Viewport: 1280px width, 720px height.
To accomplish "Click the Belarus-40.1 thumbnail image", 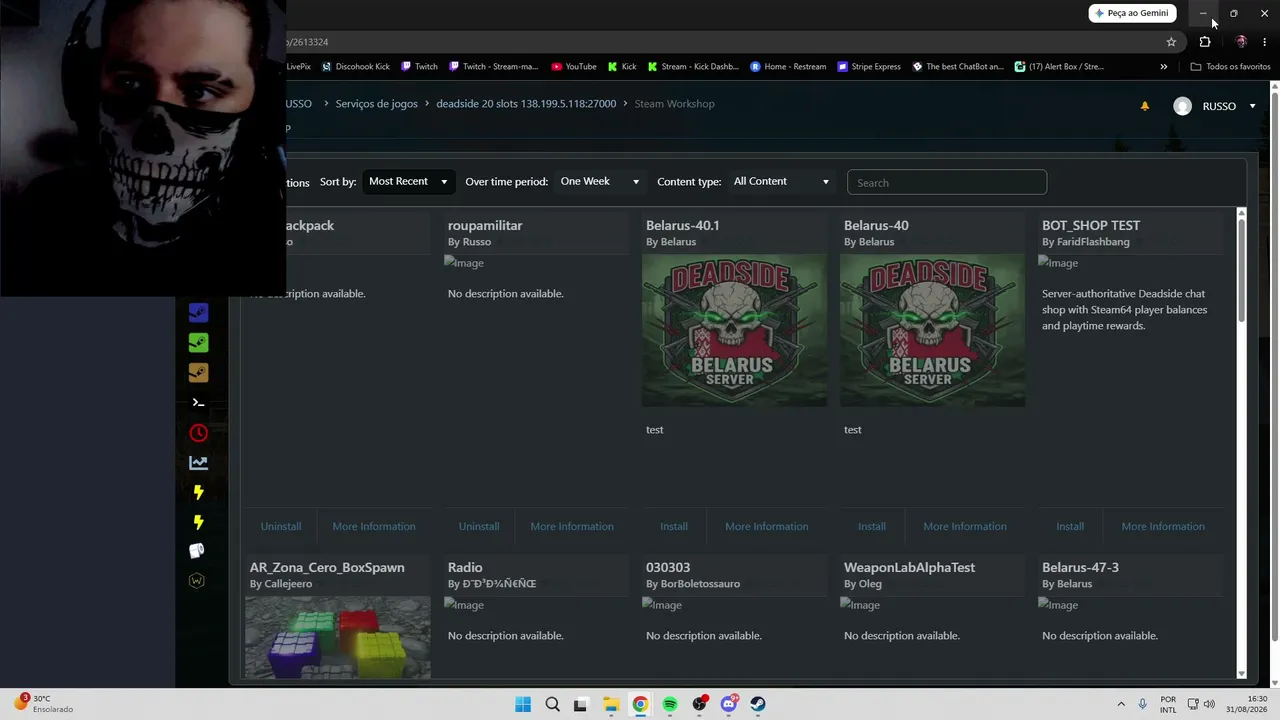I will [x=734, y=330].
